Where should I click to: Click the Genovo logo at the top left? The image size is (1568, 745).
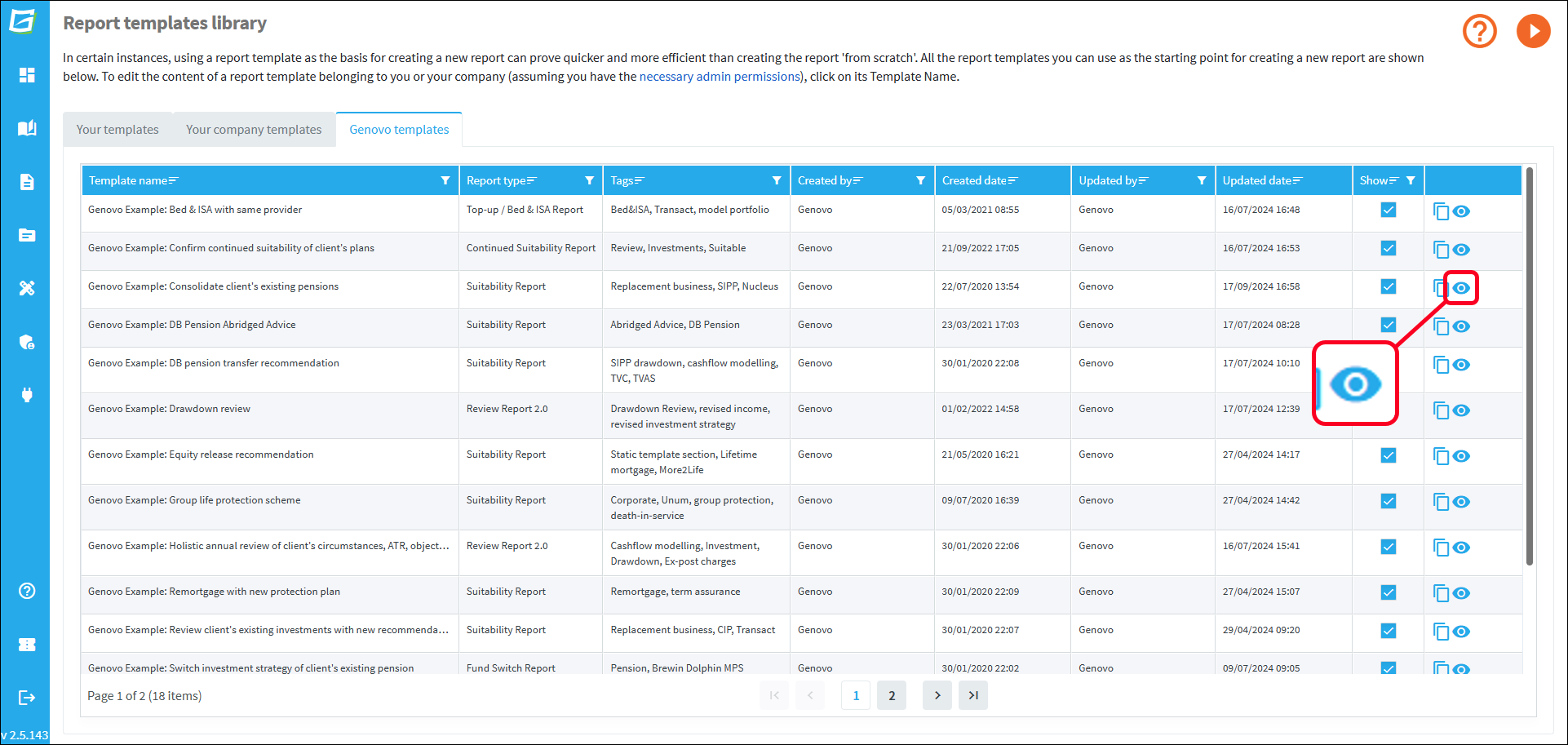23,20
